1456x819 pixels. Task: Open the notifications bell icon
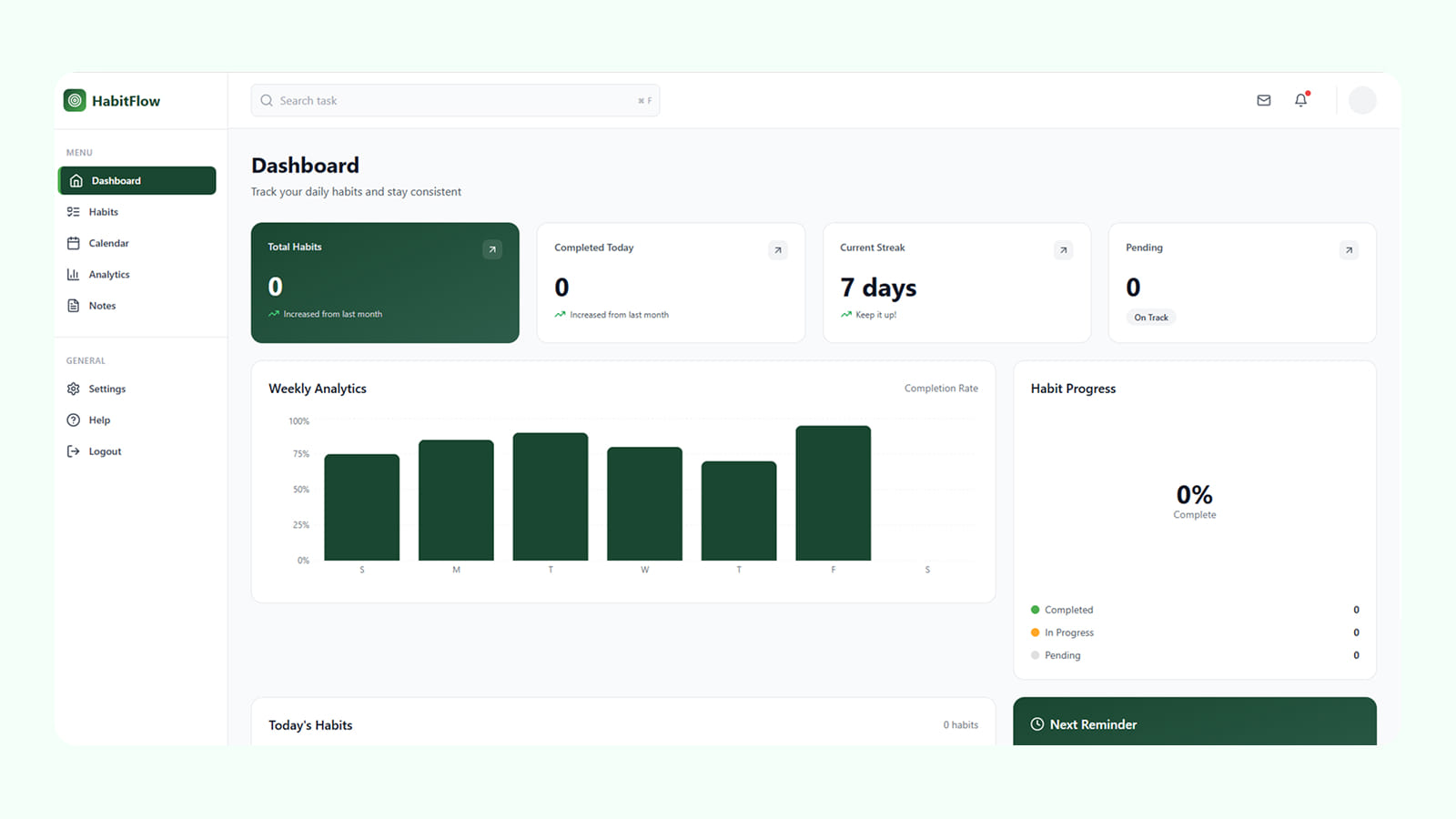pos(1300,100)
